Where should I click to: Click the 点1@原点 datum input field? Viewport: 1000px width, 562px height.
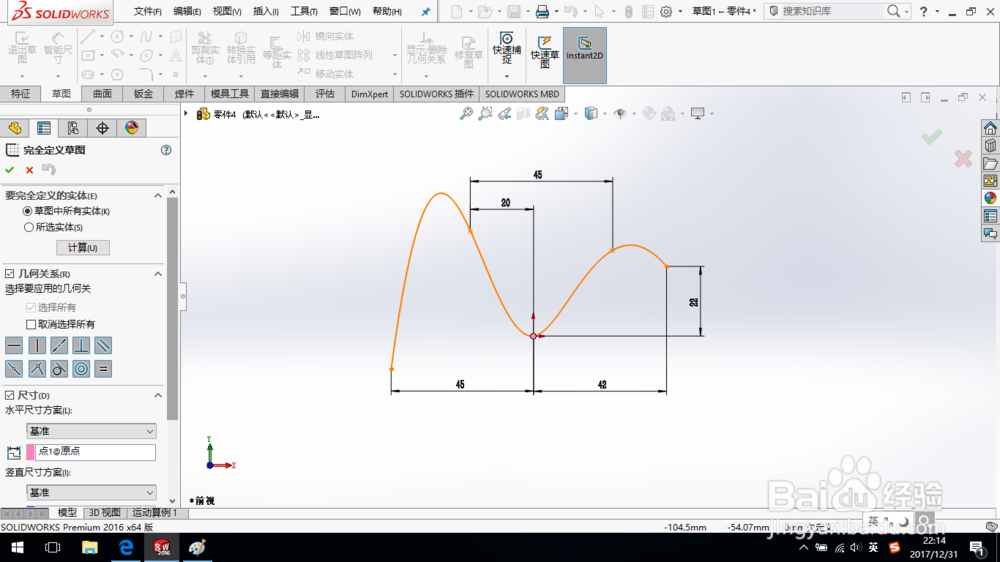[95, 452]
